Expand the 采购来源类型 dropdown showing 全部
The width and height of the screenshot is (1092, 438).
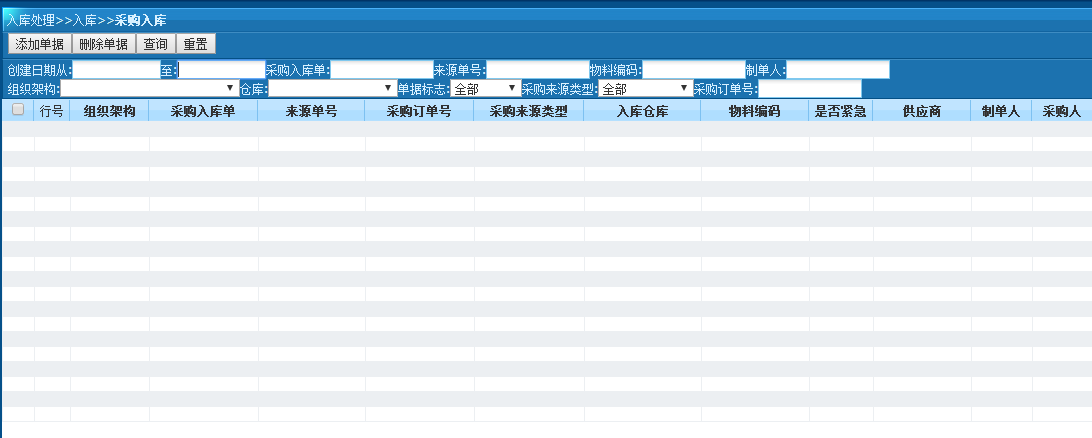646,89
